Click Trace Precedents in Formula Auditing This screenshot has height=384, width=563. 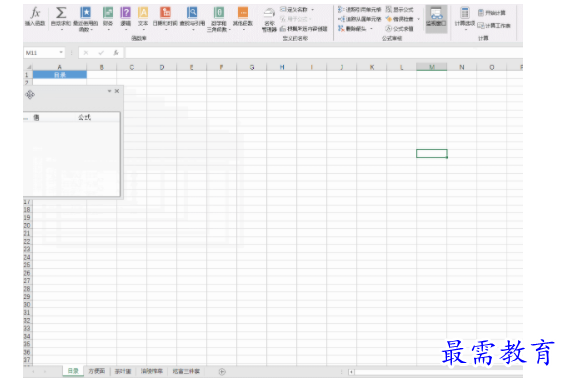click(359, 9)
